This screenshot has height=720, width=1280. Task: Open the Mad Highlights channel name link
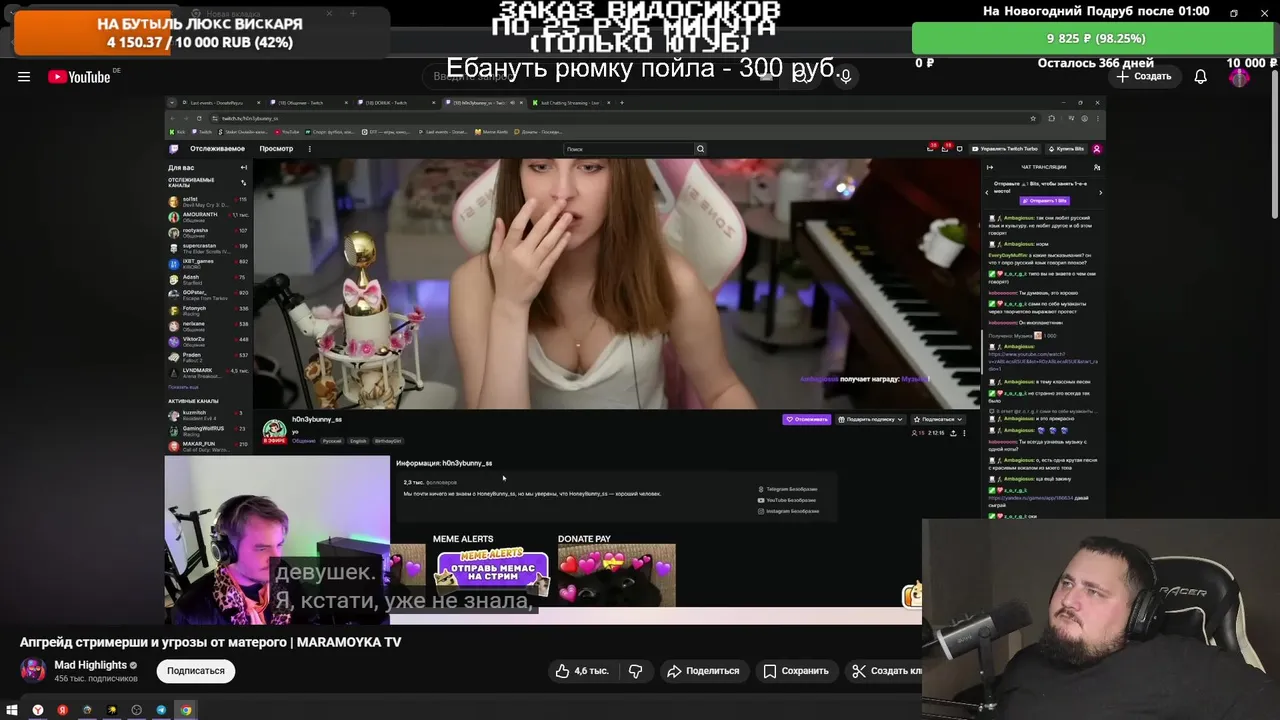click(x=90, y=665)
